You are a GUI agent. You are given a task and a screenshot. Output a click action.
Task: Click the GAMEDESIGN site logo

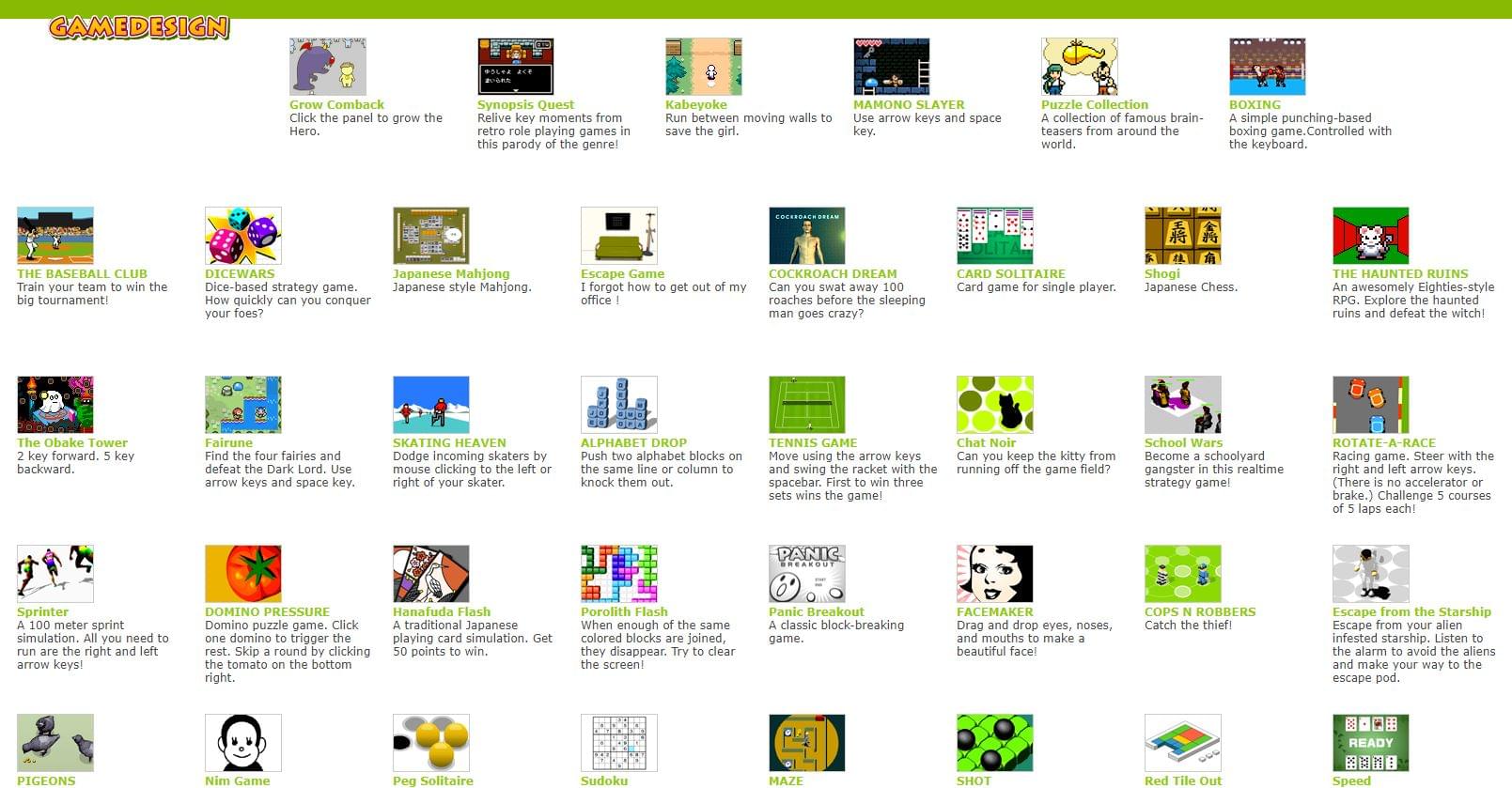point(139,27)
